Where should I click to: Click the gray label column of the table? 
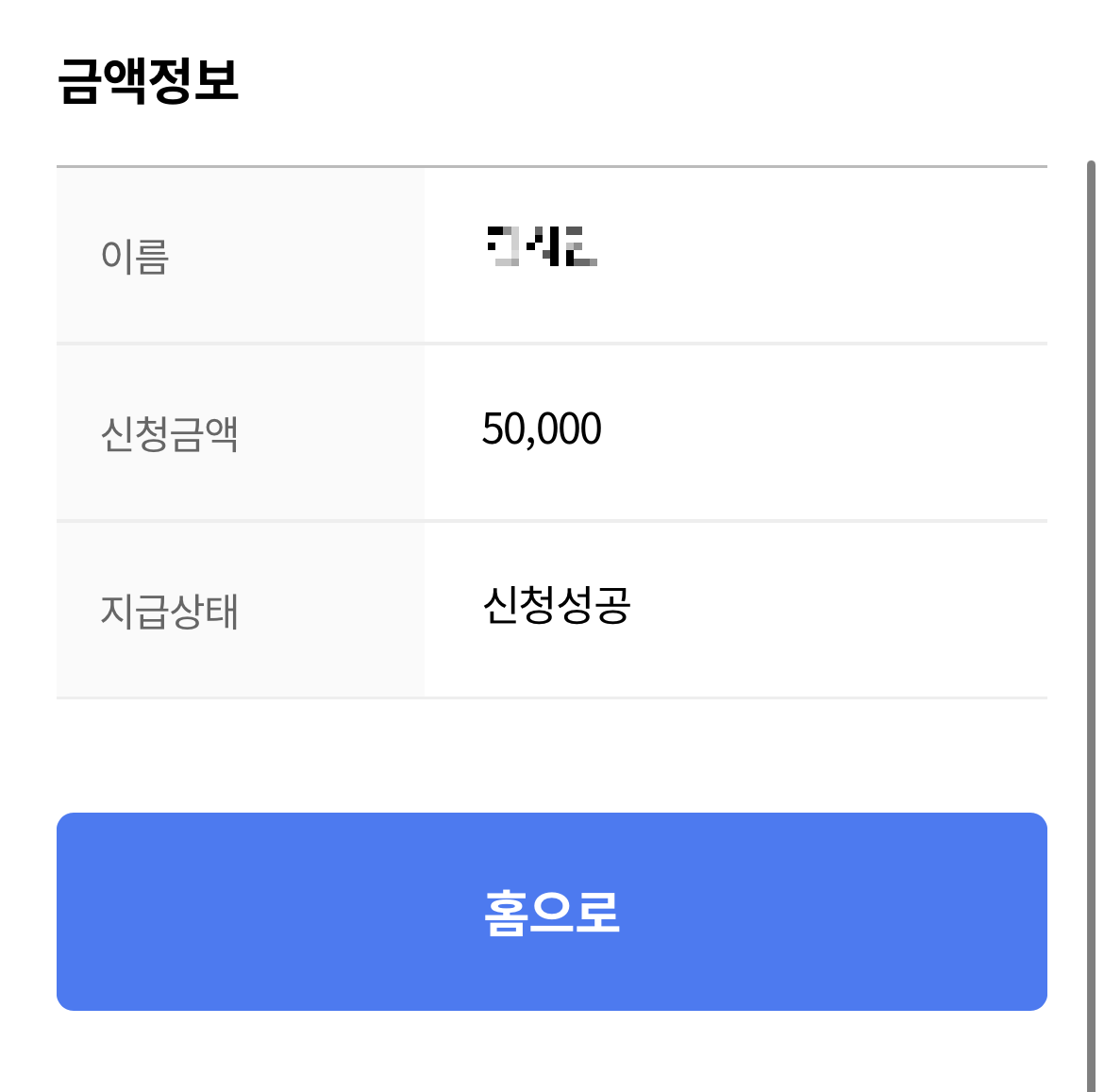point(241,430)
